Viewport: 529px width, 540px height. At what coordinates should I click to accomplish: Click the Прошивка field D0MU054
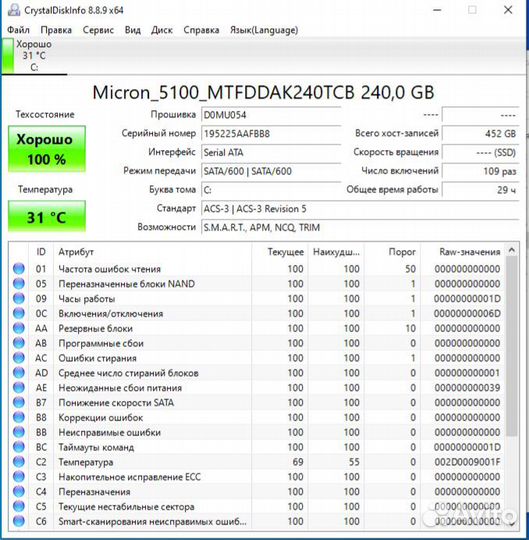click(x=271, y=115)
